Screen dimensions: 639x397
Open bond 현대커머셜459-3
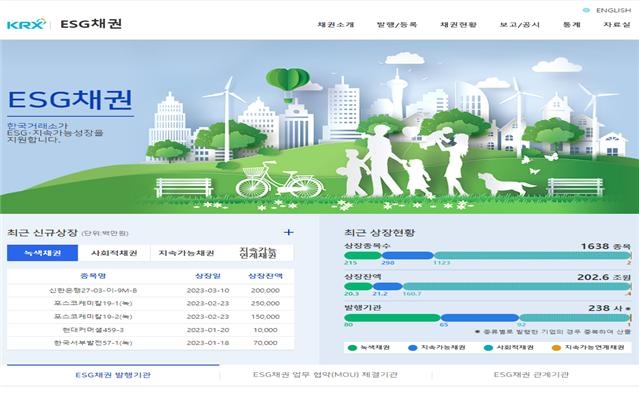[93, 330]
